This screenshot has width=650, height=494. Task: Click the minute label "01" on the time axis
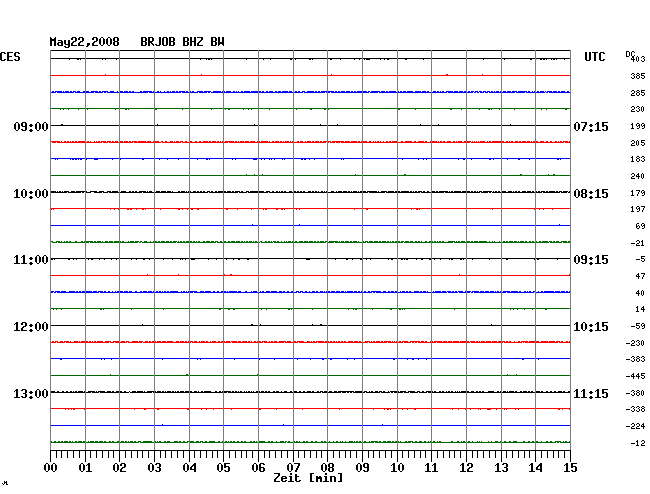pos(85,467)
